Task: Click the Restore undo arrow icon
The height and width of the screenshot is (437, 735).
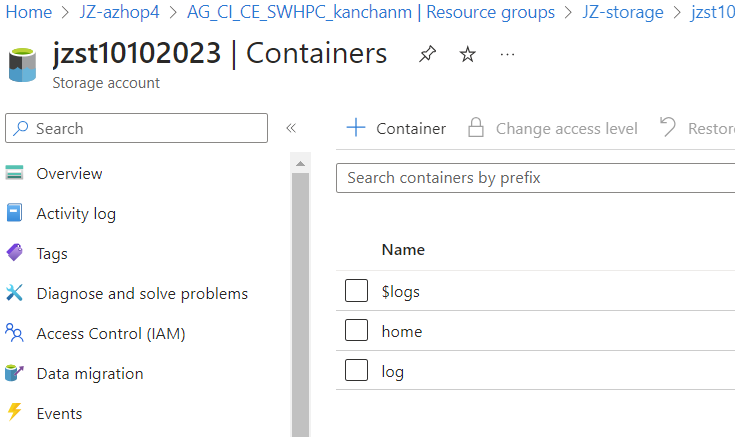Action: (x=668, y=127)
